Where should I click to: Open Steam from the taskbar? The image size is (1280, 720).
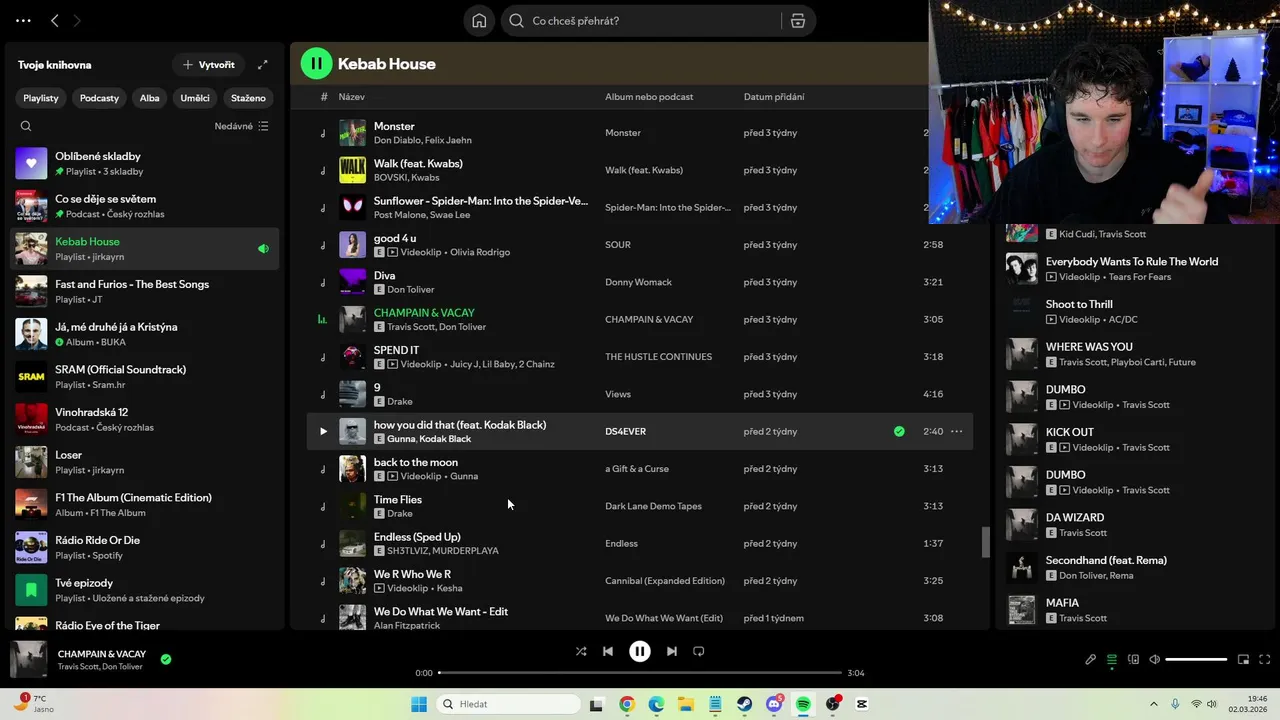[x=745, y=704]
